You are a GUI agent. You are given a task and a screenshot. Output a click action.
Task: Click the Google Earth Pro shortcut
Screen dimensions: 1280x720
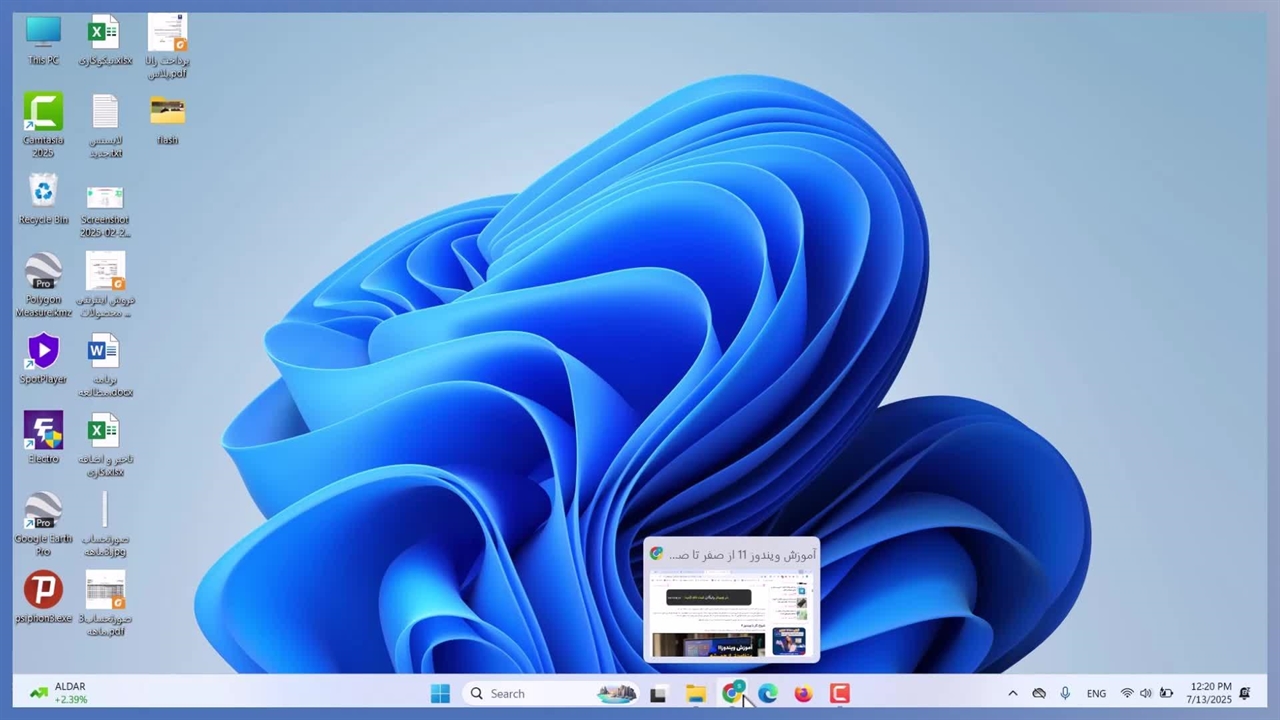tap(43, 511)
